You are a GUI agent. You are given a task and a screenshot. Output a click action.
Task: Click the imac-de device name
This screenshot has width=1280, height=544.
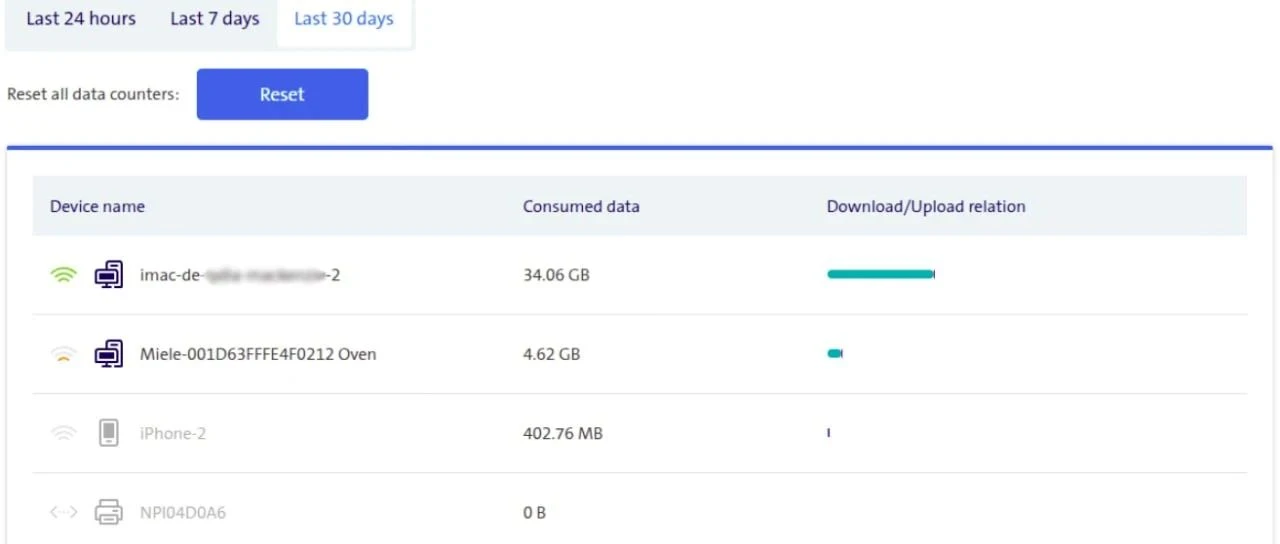240,275
